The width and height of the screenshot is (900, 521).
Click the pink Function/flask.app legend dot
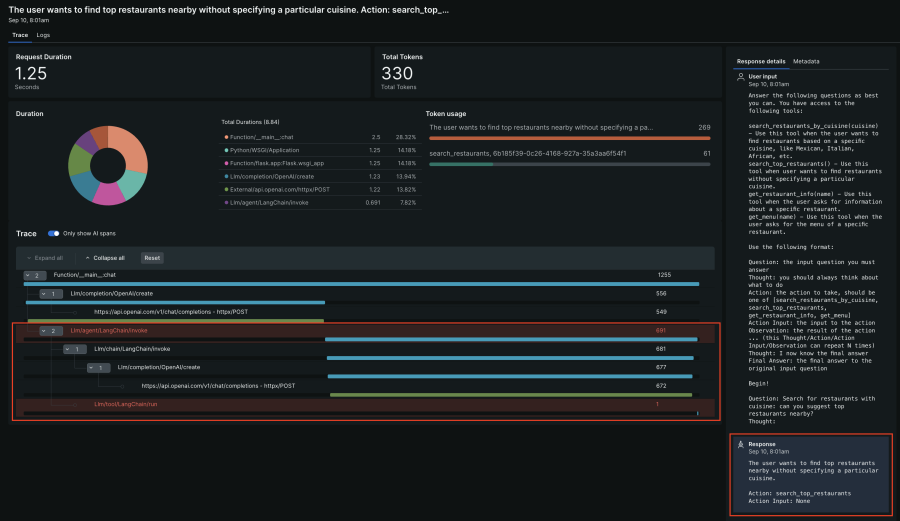coord(225,163)
